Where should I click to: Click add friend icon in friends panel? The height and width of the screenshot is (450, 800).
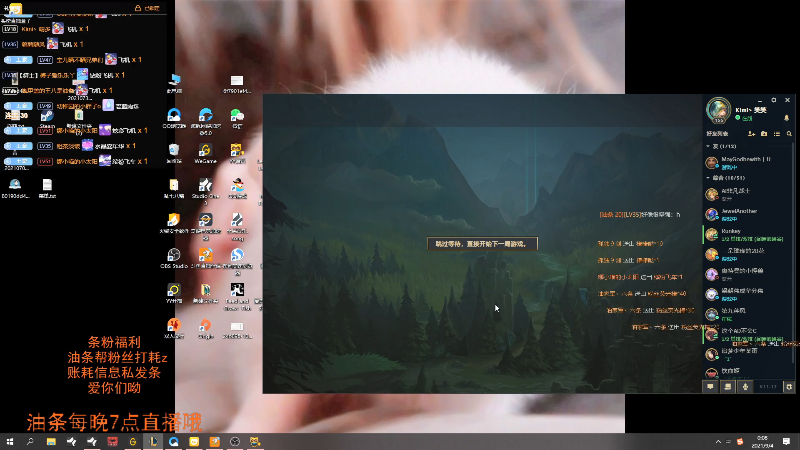coord(751,134)
